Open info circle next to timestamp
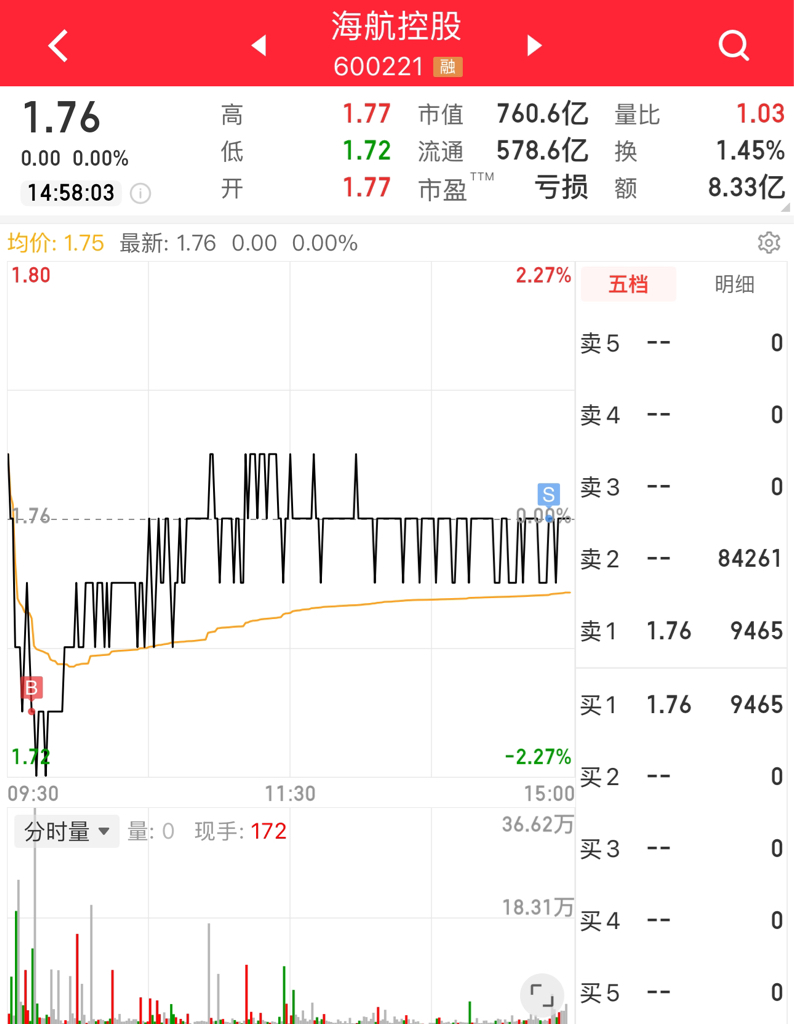This screenshot has width=794, height=1024. click(140, 193)
